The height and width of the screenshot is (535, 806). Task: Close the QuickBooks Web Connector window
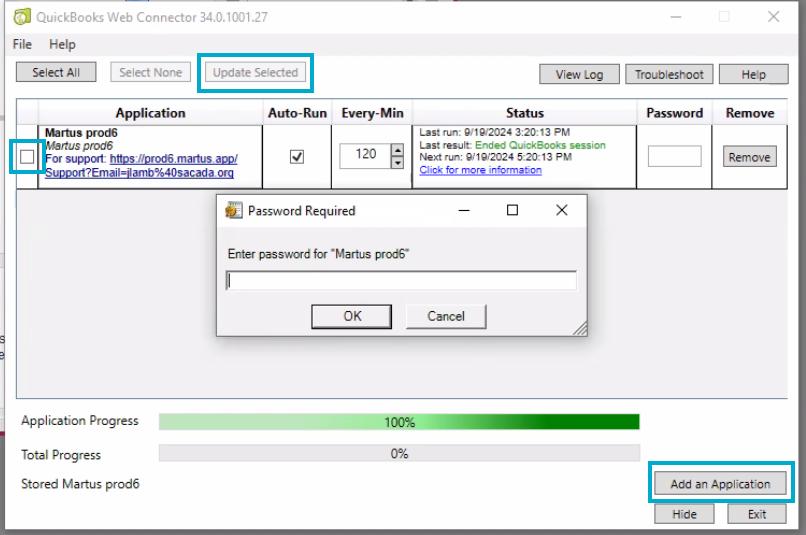pos(773,17)
